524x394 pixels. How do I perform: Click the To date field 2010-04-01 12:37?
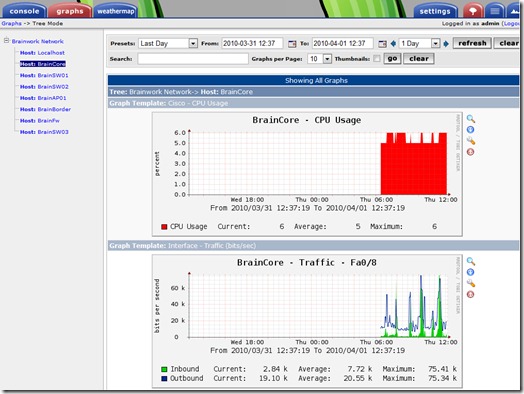(x=343, y=43)
